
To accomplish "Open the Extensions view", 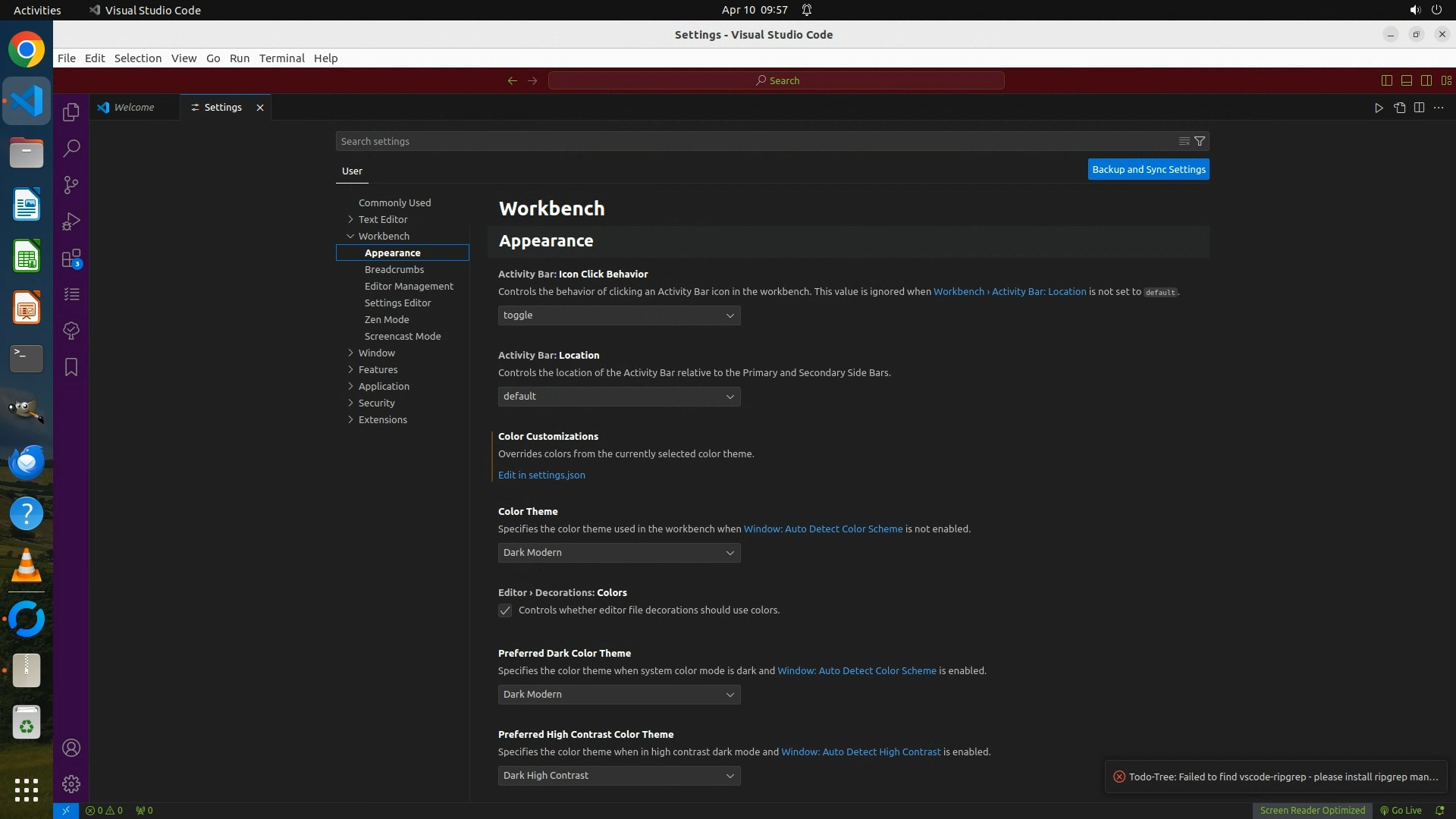I will tap(71, 259).
